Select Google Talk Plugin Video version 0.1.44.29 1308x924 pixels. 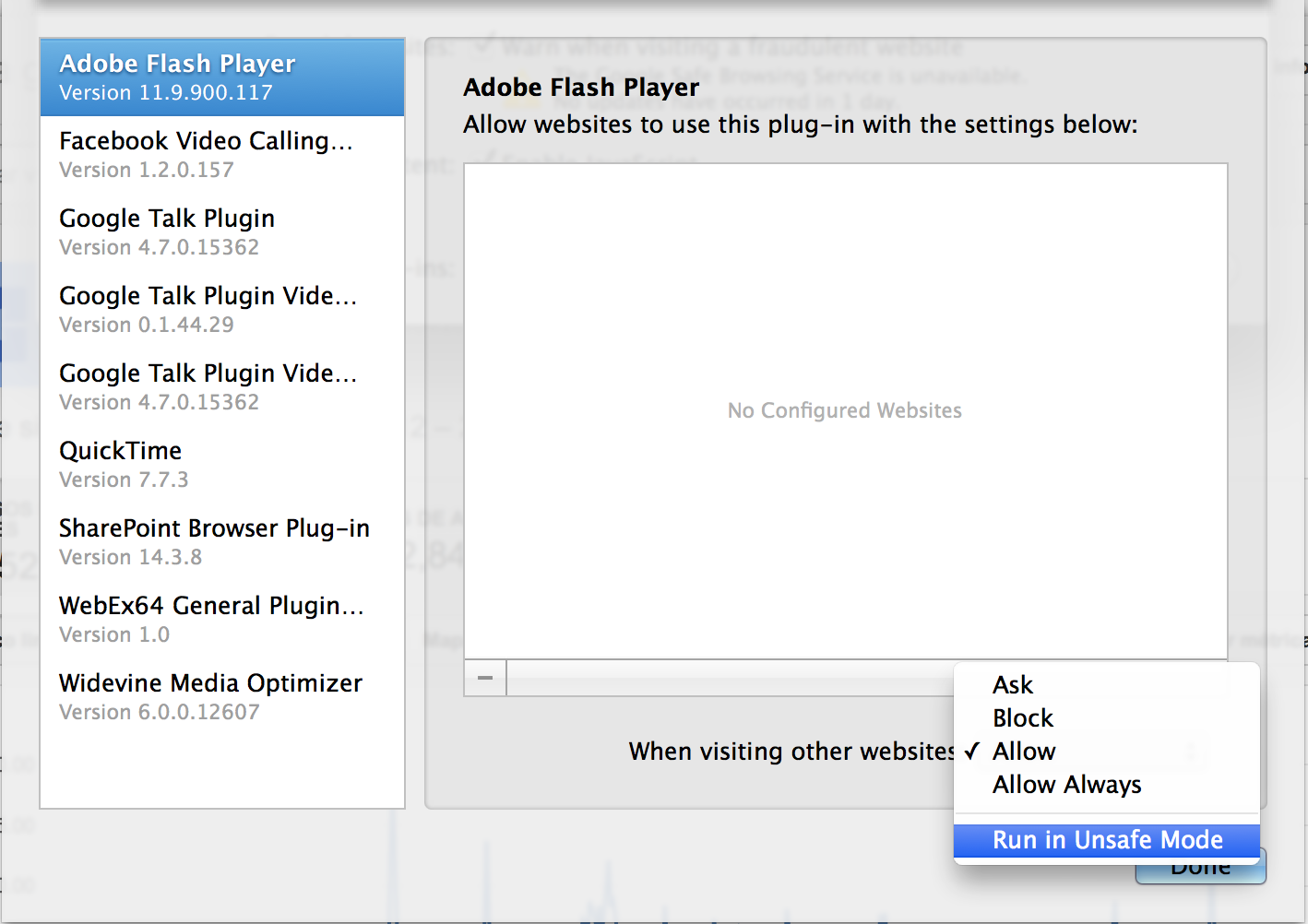(x=221, y=310)
